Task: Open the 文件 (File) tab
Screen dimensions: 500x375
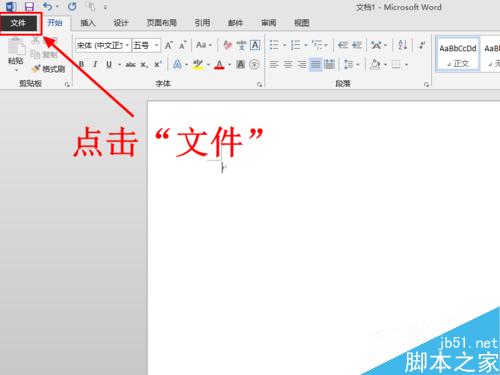Action: [18, 23]
